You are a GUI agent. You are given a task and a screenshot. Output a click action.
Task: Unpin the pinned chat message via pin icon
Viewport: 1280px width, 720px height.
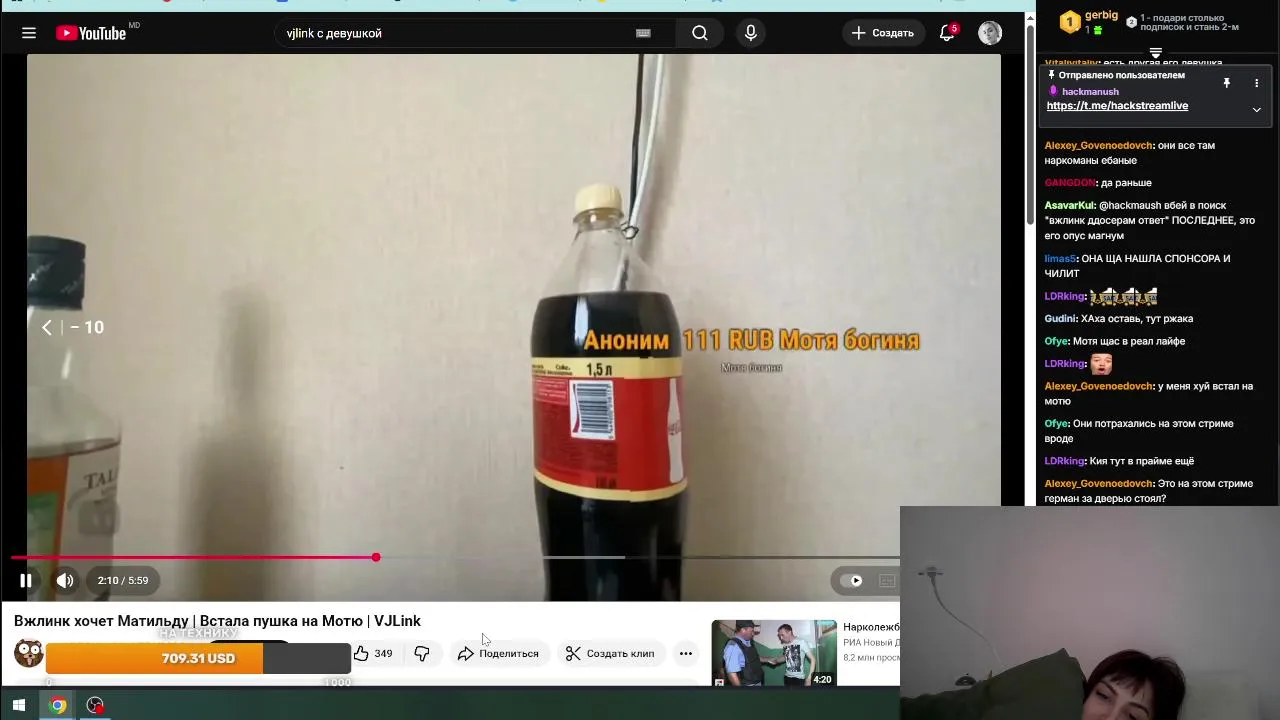1226,83
